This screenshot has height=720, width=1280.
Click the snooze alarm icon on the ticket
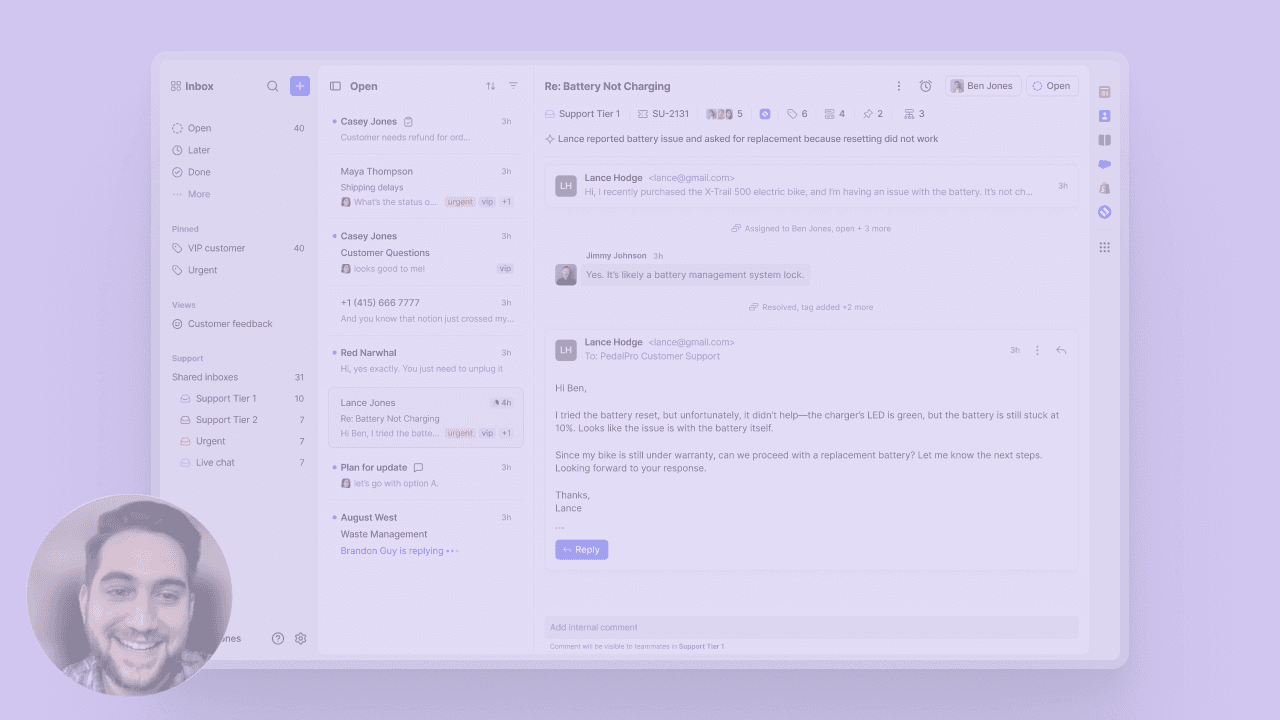tap(926, 86)
